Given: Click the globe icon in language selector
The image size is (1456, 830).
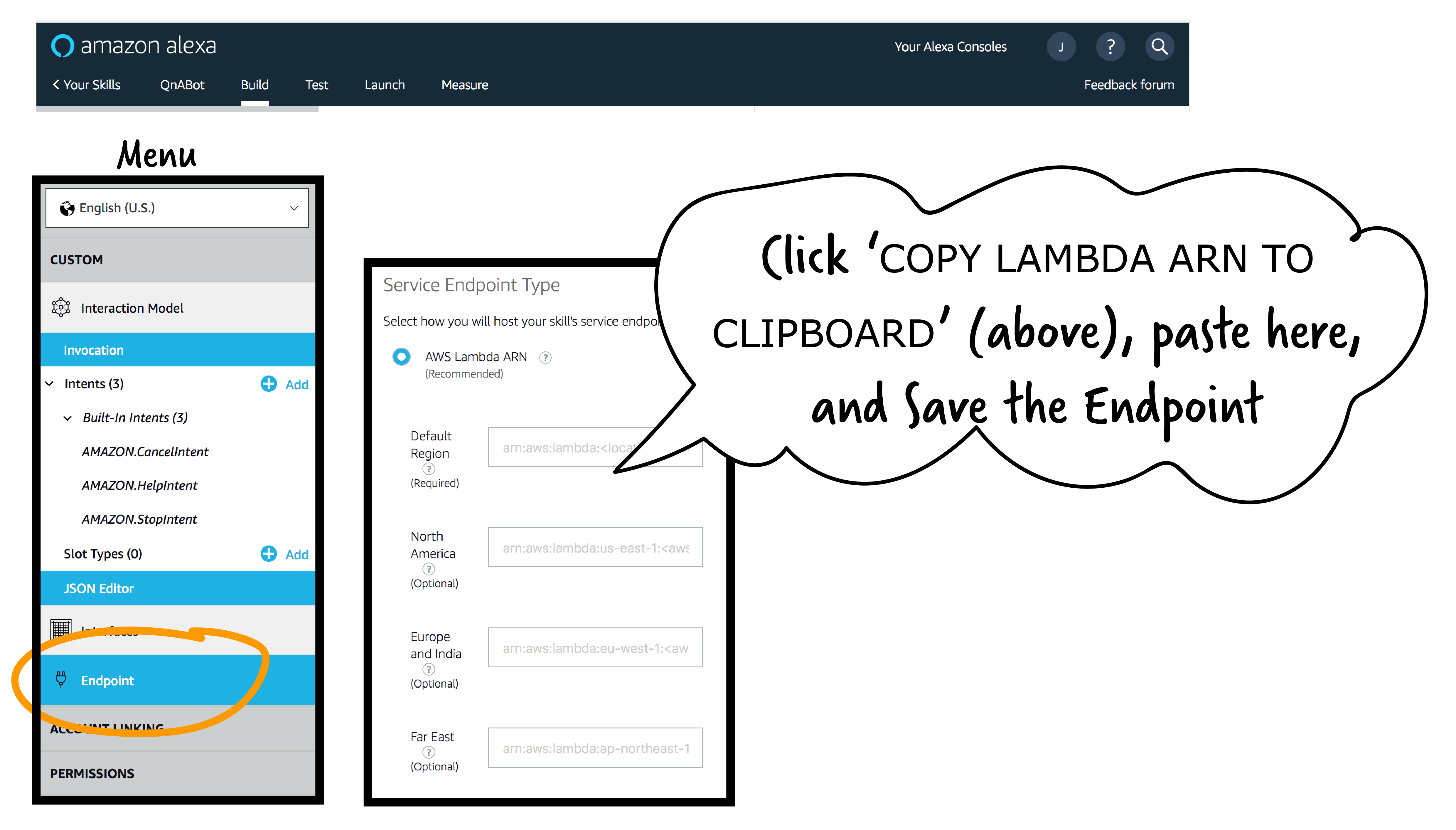Looking at the screenshot, I should click(67, 208).
